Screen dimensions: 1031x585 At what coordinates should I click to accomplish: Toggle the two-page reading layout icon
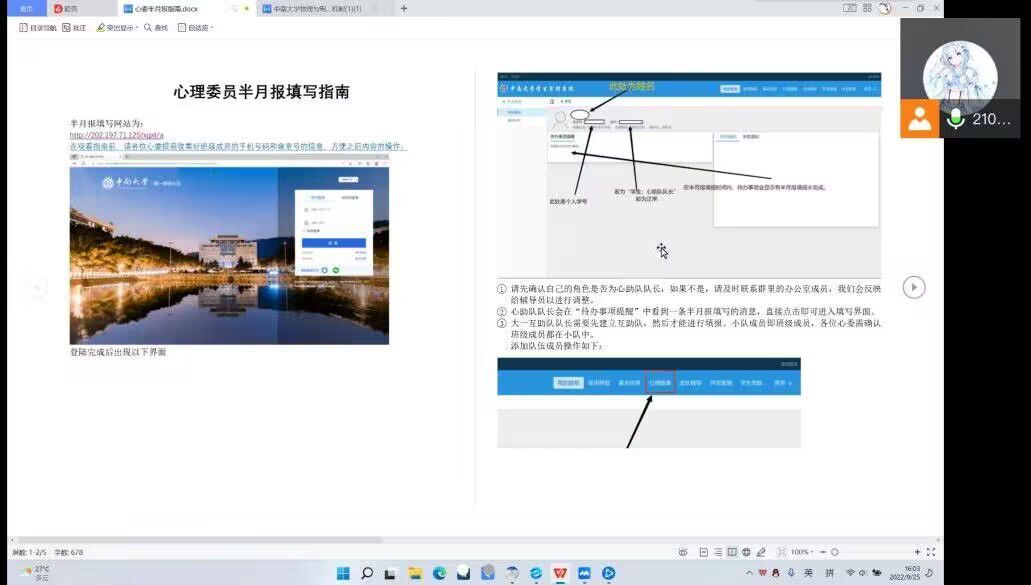pos(732,552)
